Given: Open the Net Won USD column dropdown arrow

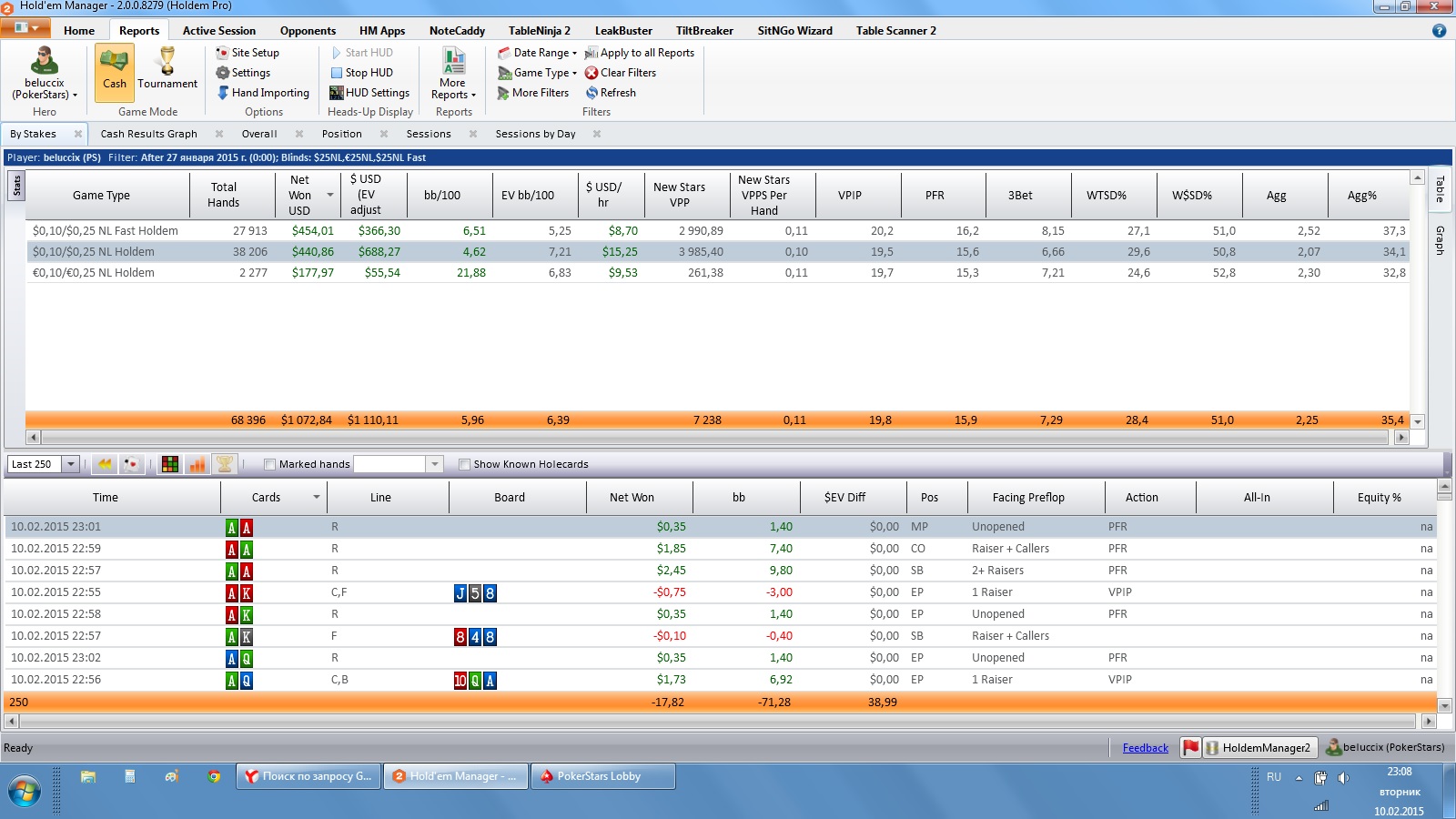Looking at the screenshot, I should click(x=330, y=195).
